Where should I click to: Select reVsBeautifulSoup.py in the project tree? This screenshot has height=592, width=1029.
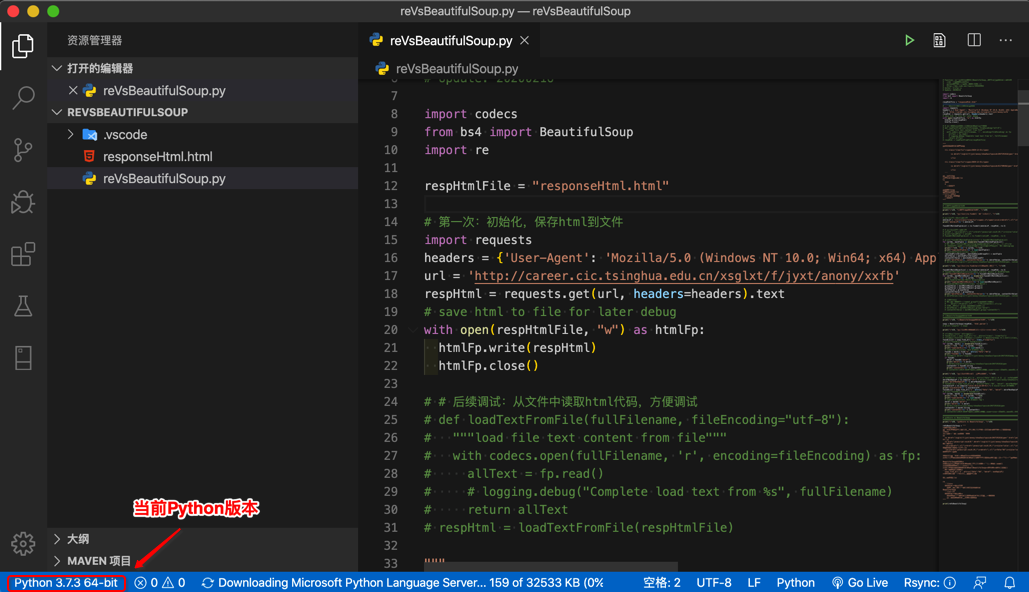click(164, 179)
